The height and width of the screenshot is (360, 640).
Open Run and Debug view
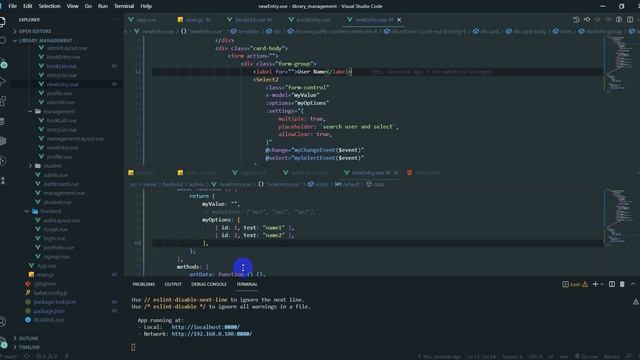point(3,82)
